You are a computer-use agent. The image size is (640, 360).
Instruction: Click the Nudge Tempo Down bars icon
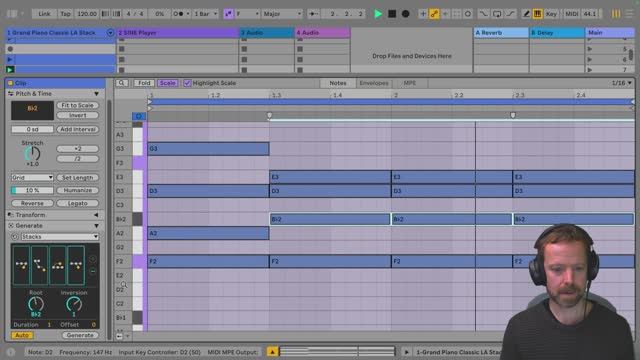point(105,14)
